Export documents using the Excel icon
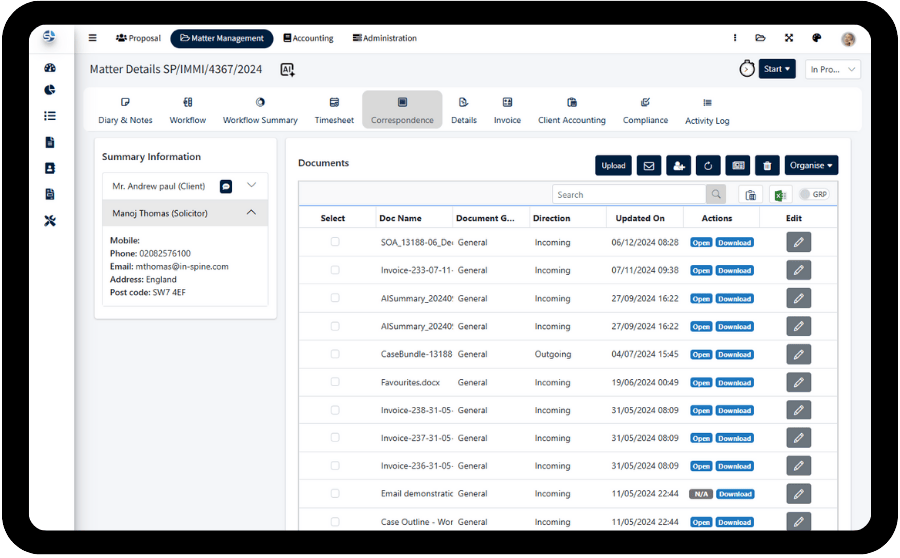The image size is (900, 558). tap(780, 195)
